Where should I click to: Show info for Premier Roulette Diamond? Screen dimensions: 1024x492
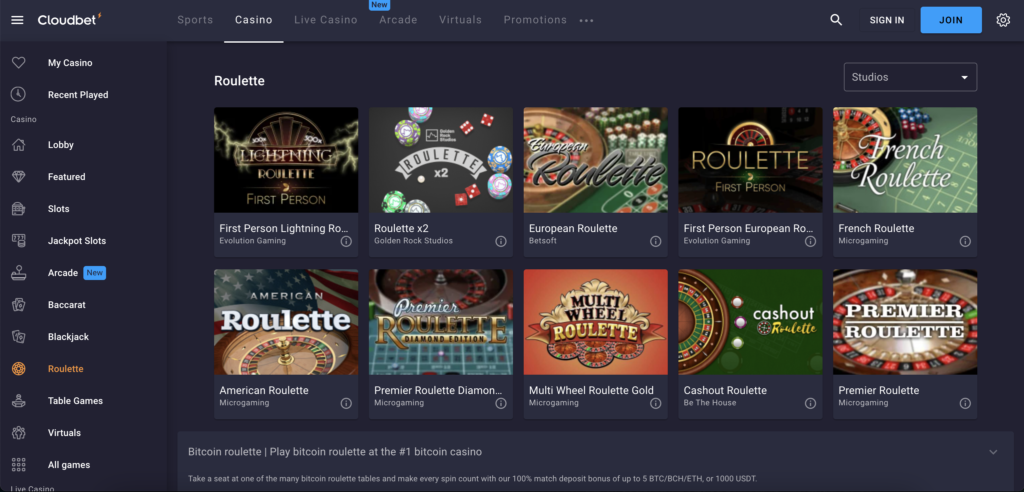pyautogui.click(x=501, y=403)
